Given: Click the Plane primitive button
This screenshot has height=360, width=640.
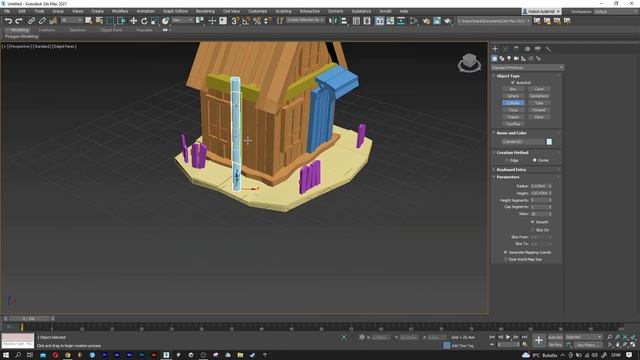Looking at the screenshot, I should pyautogui.click(x=539, y=117).
